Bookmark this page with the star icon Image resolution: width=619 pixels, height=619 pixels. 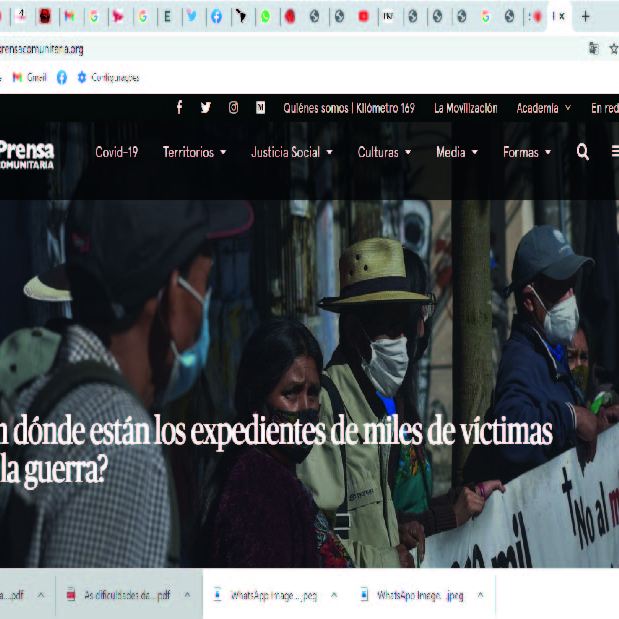(613, 48)
